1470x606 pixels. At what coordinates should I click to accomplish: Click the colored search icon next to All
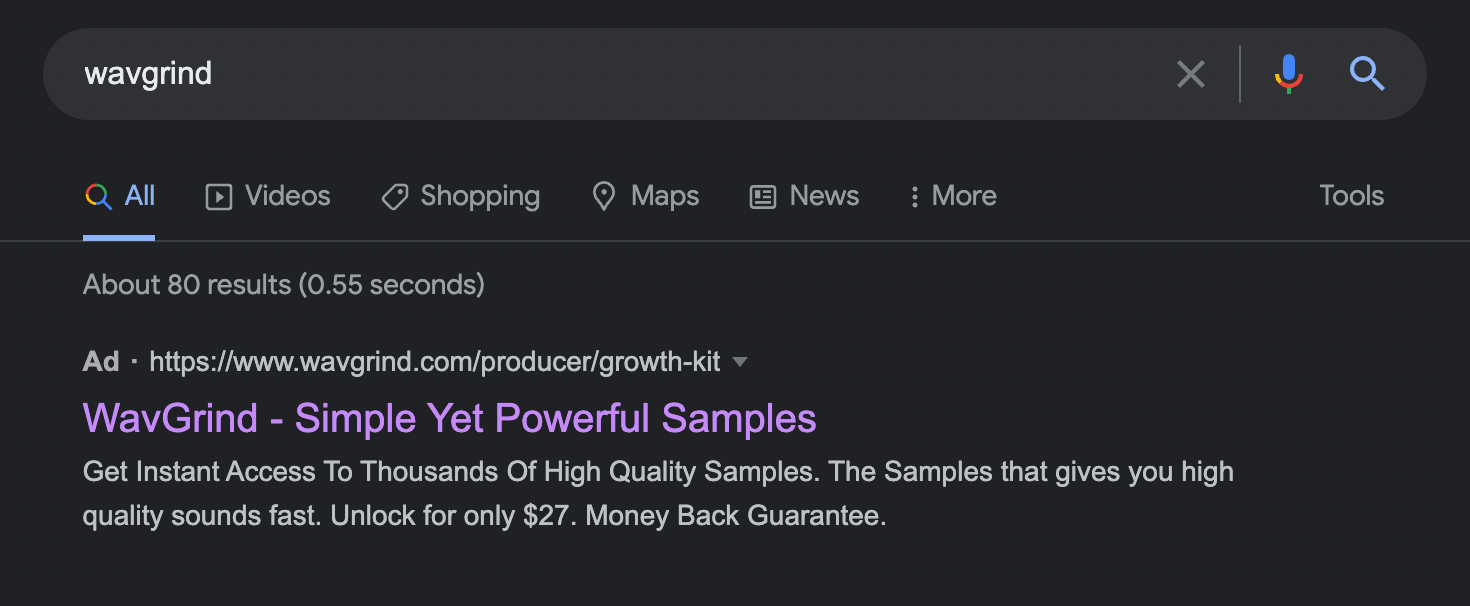pyautogui.click(x=97, y=196)
